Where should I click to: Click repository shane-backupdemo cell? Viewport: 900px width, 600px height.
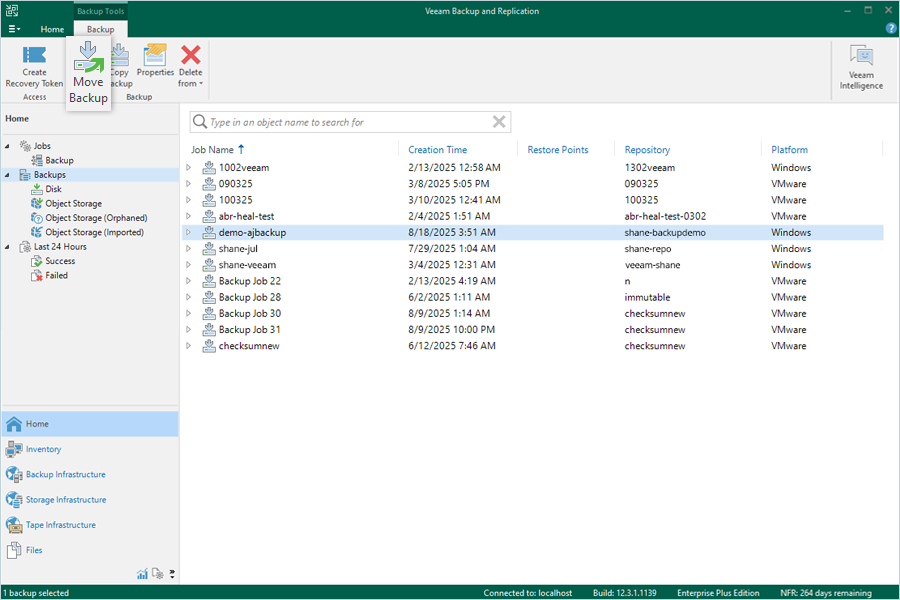coord(665,233)
